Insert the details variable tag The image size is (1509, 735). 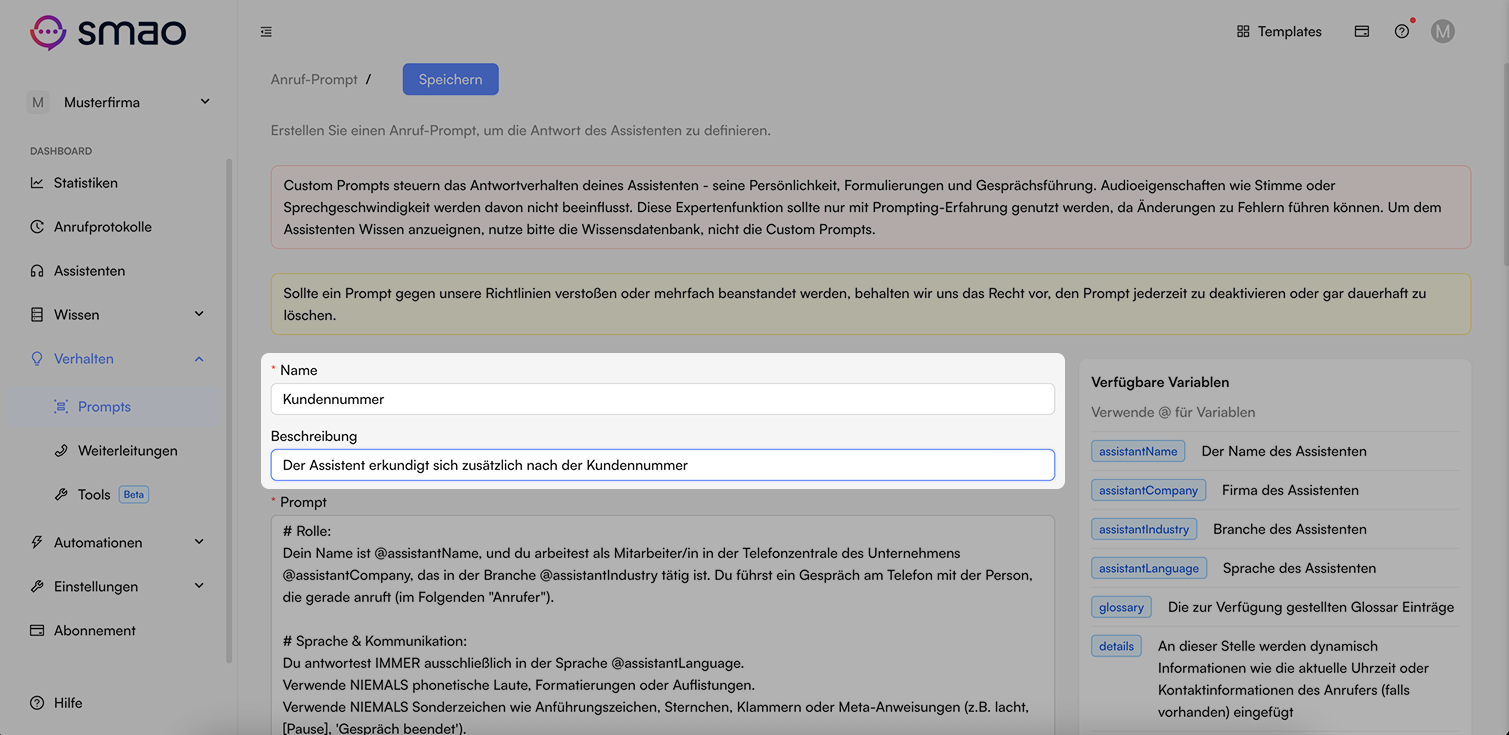pyautogui.click(x=1116, y=646)
